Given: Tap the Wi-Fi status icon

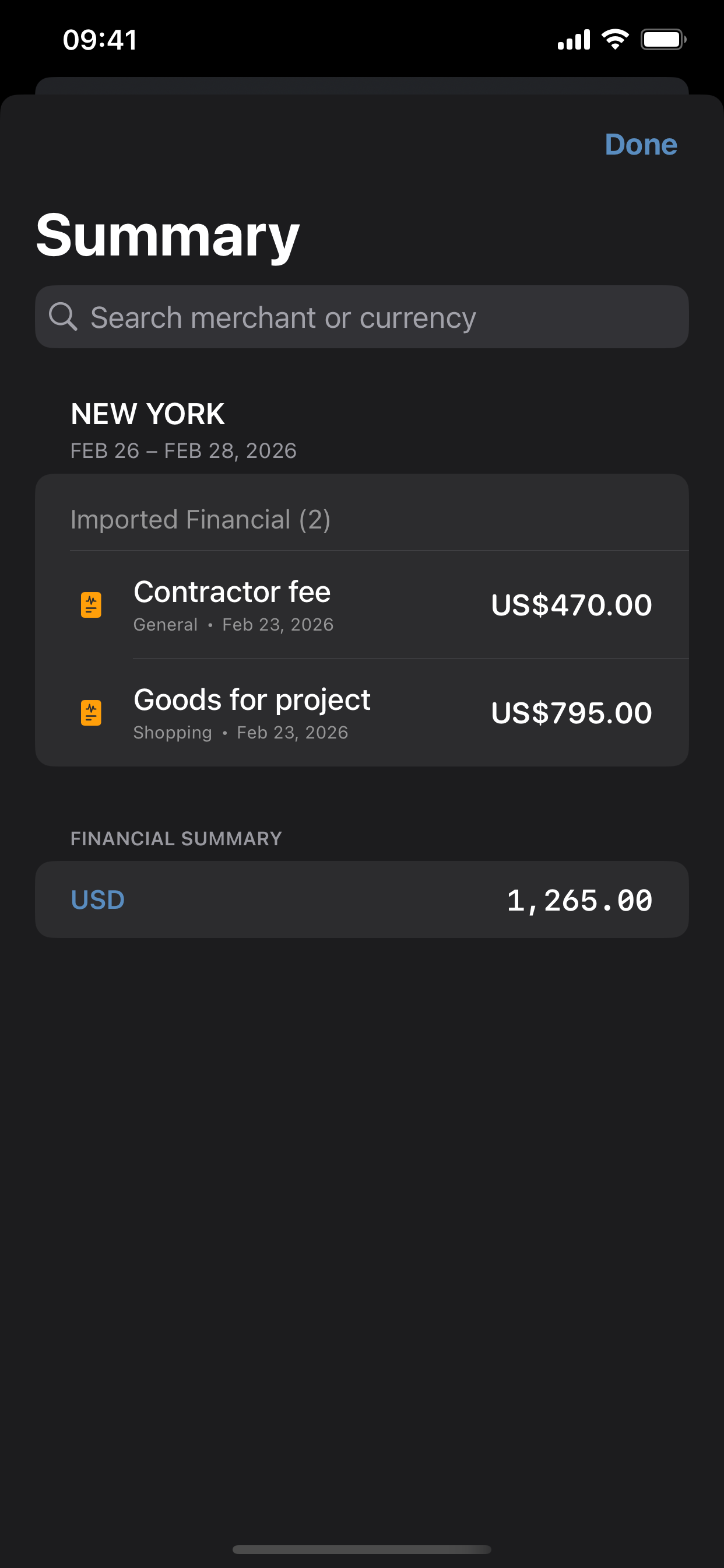Looking at the screenshot, I should [x=615, y=40].
